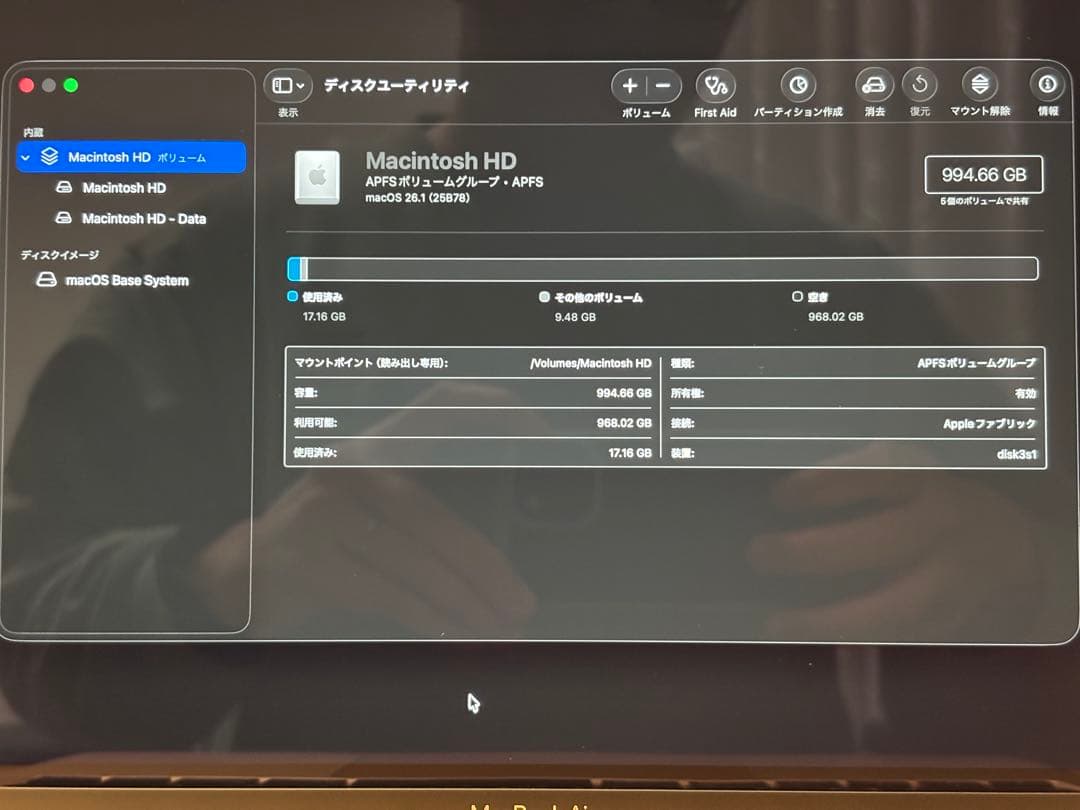Click the First Aid stethoscope icon
The width and height of the screenshot is (1080, 810).
click(x=715, y=86)
